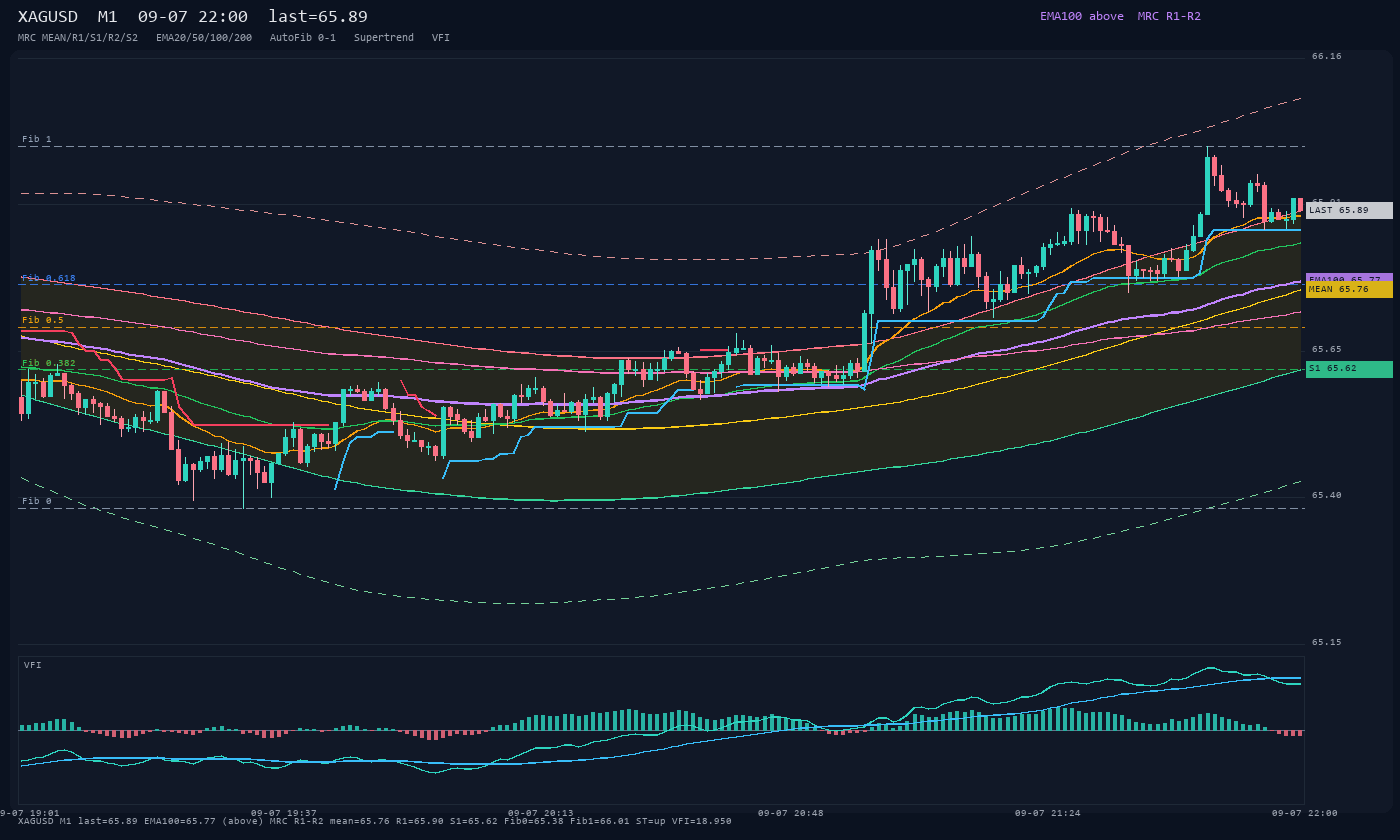Click "VFI=18.950" in bottom status line
The width and height of the screenshot is (1400, 840).
pyautogui.click(x=702, y=821)
